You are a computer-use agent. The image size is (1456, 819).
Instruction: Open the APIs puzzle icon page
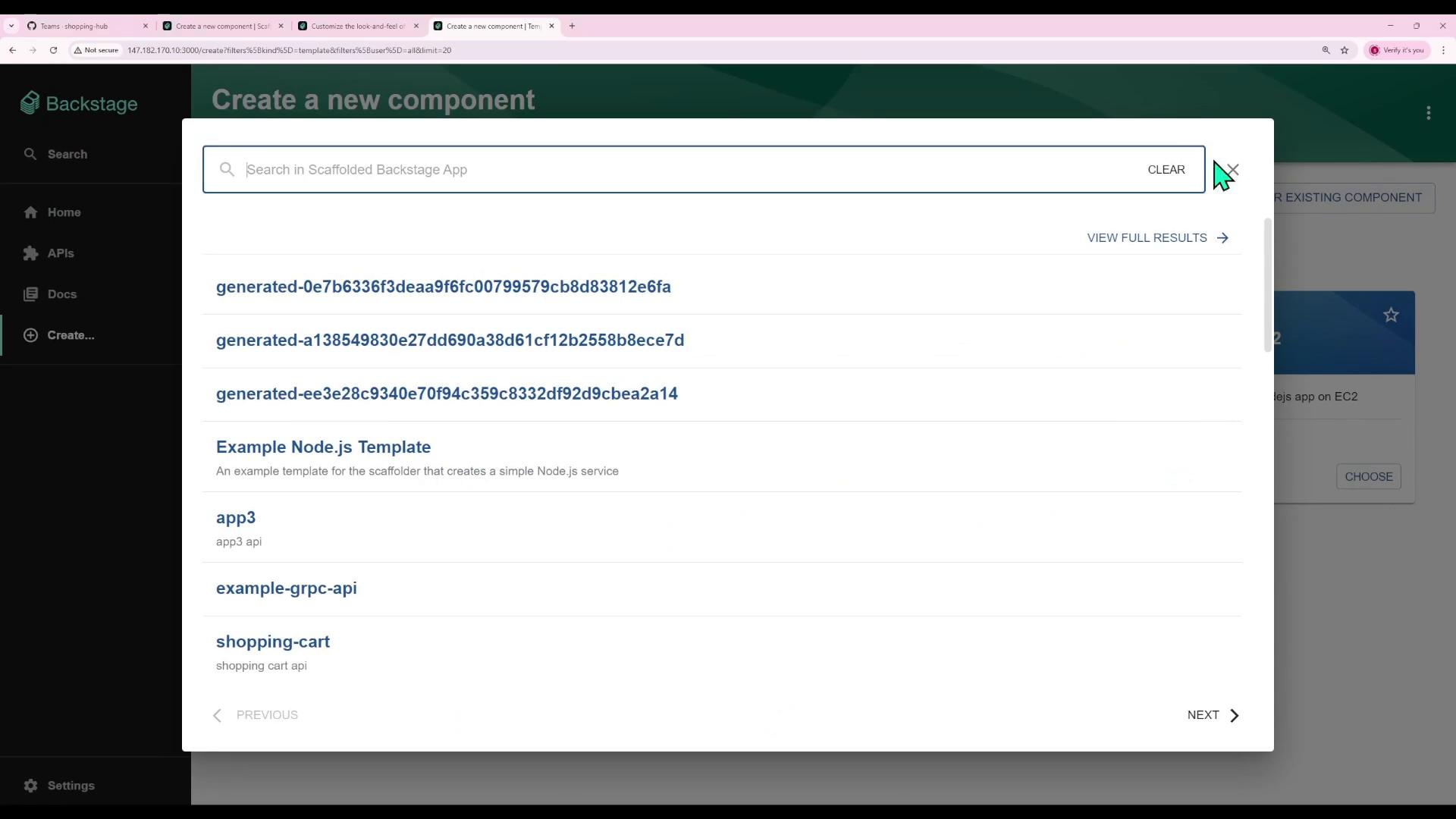[30, 253]
